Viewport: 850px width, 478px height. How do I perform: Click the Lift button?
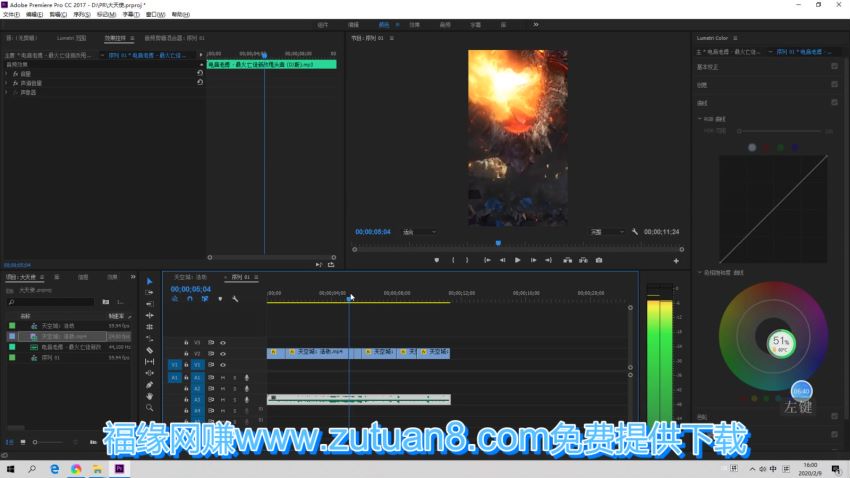(568, 260)
